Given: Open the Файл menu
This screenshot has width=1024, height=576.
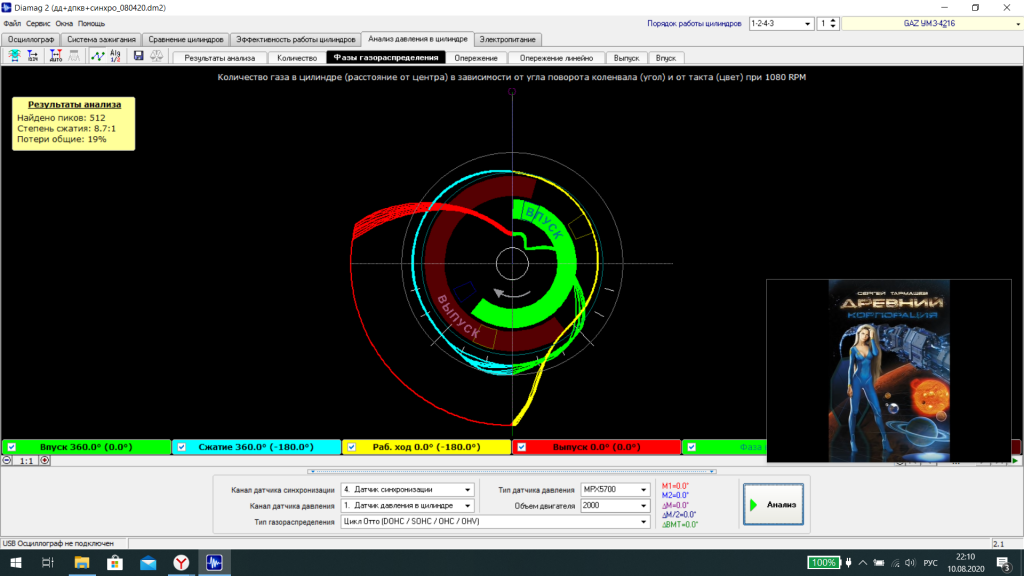Looking at the screenshot, I should [x=12, y=24].
